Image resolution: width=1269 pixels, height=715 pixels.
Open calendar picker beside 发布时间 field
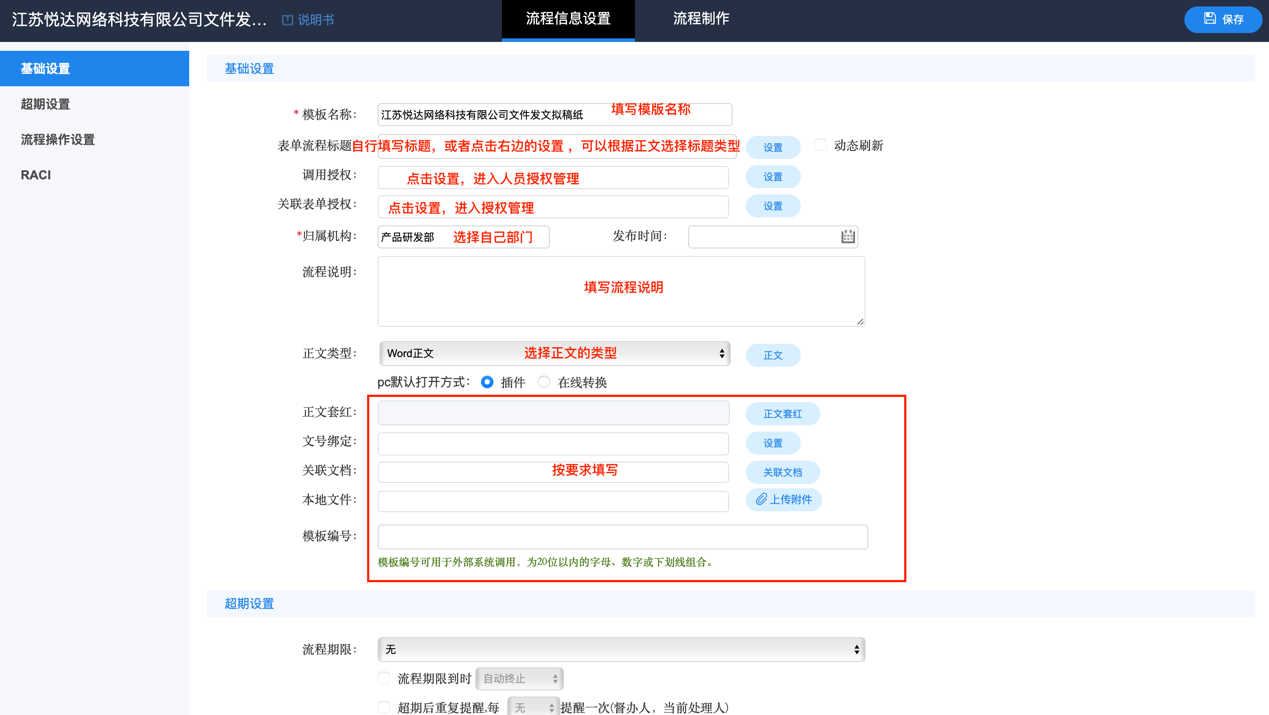point(848,236)
